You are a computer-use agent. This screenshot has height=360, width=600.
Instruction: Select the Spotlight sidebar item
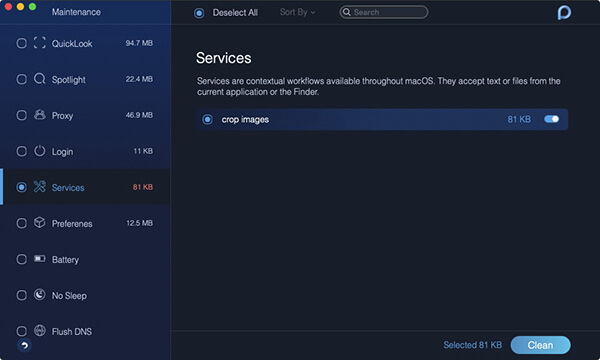[85, 79]
